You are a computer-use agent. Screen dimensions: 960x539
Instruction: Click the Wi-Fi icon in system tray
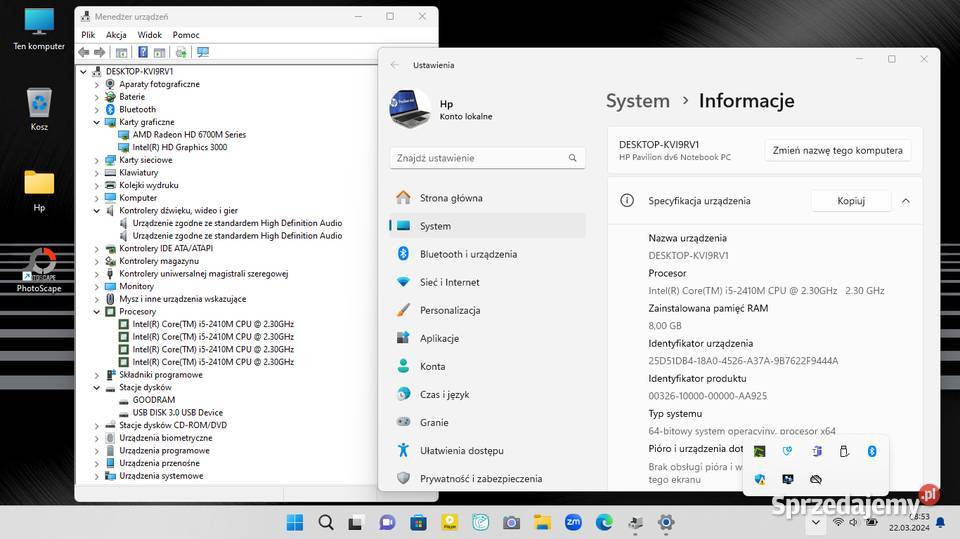tap(838, 522)
